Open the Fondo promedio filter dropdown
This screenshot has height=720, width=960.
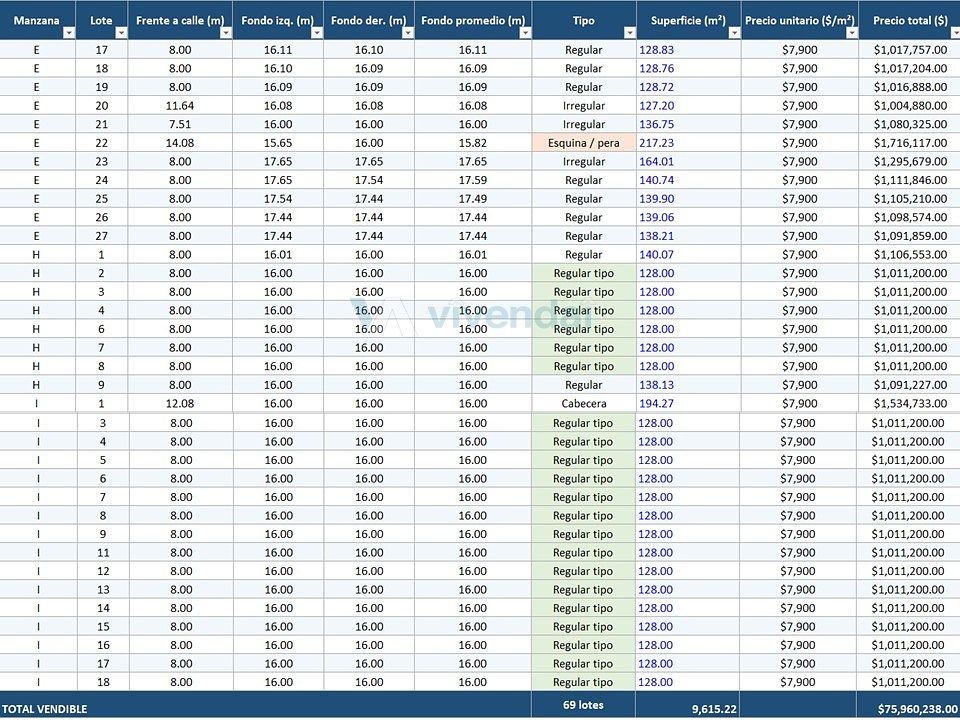[x=525, y=33]
